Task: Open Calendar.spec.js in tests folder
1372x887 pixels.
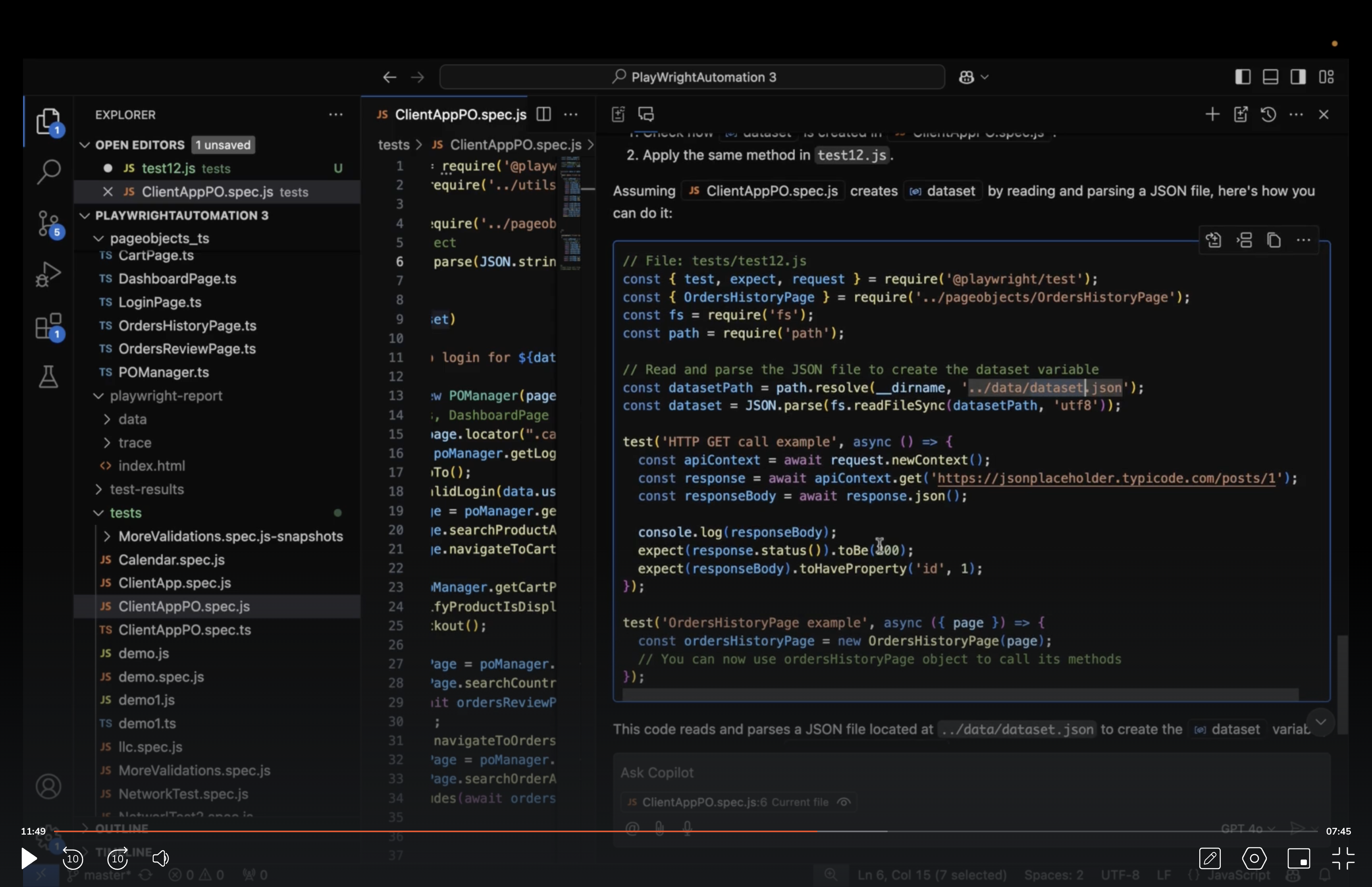Action: (171, 560)
